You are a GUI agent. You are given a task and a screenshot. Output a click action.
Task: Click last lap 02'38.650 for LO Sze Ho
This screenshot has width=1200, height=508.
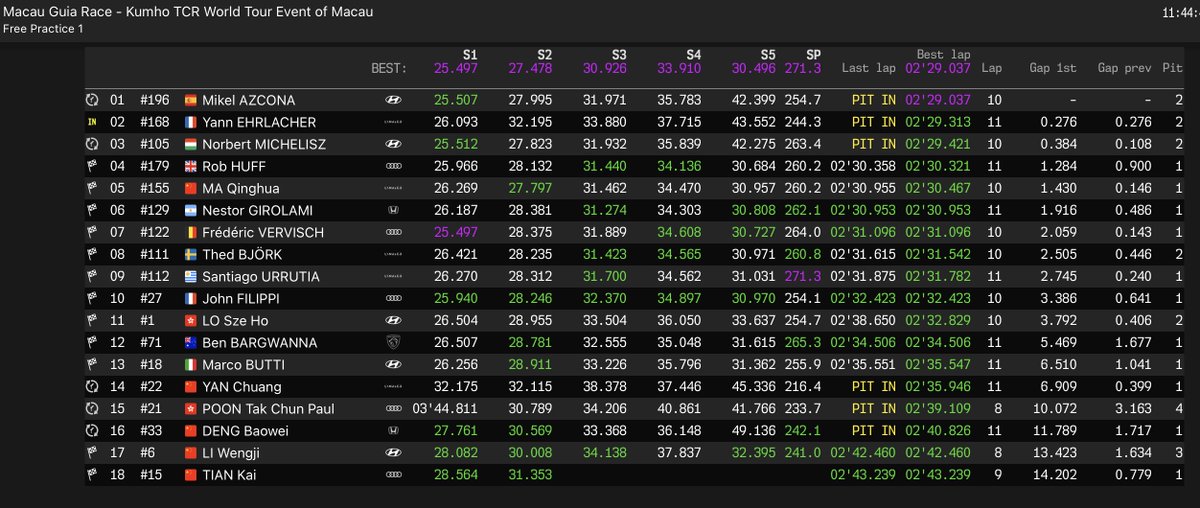(864, 321)
